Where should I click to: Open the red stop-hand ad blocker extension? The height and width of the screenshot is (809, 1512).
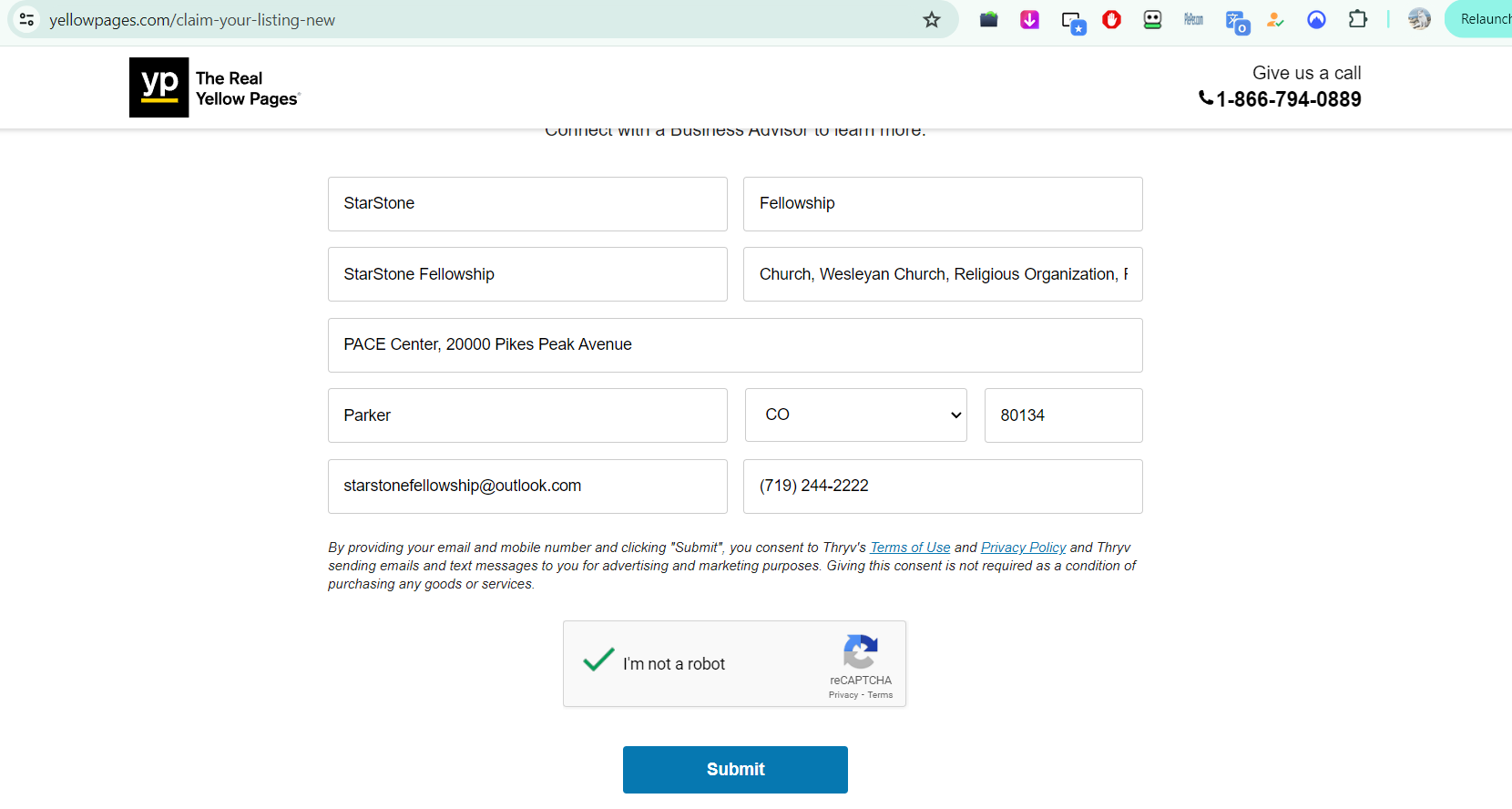click(x=1111, y=19)
